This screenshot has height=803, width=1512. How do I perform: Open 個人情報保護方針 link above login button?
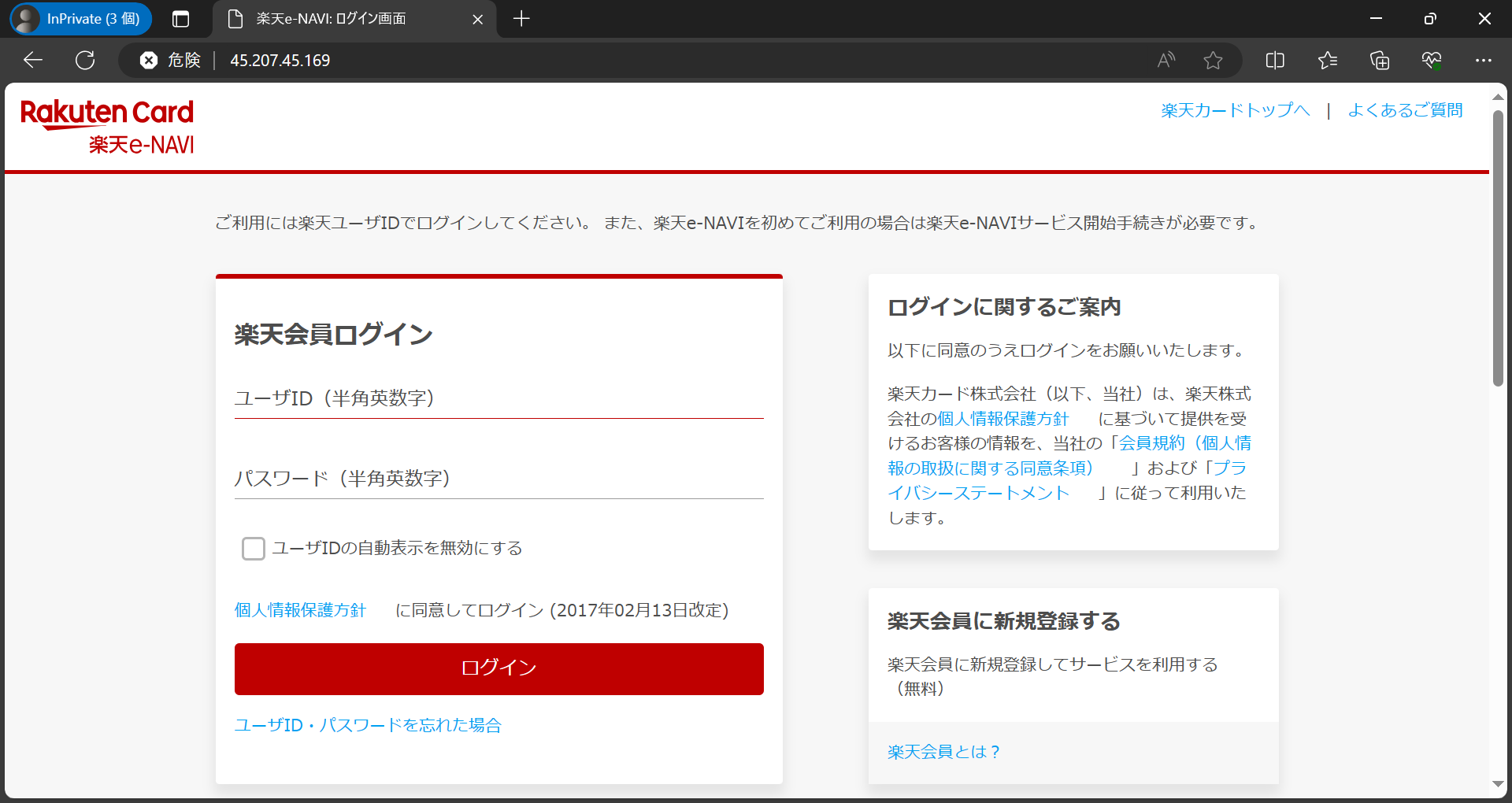point(301,610)
